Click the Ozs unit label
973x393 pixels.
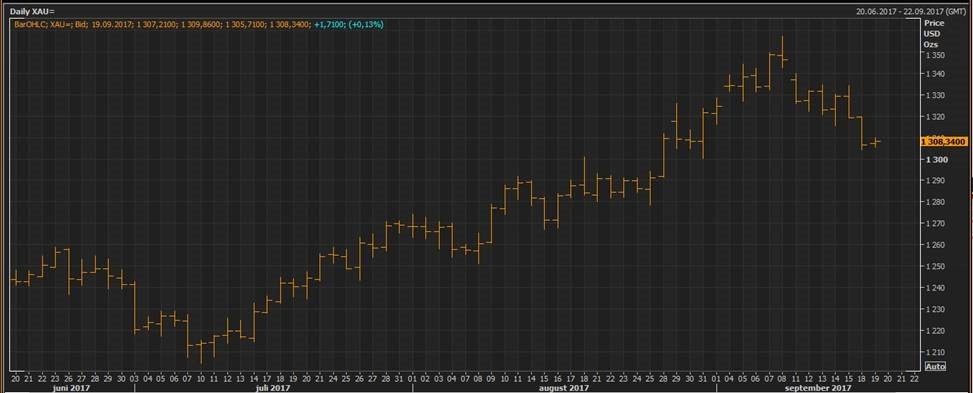click(931, 45)
